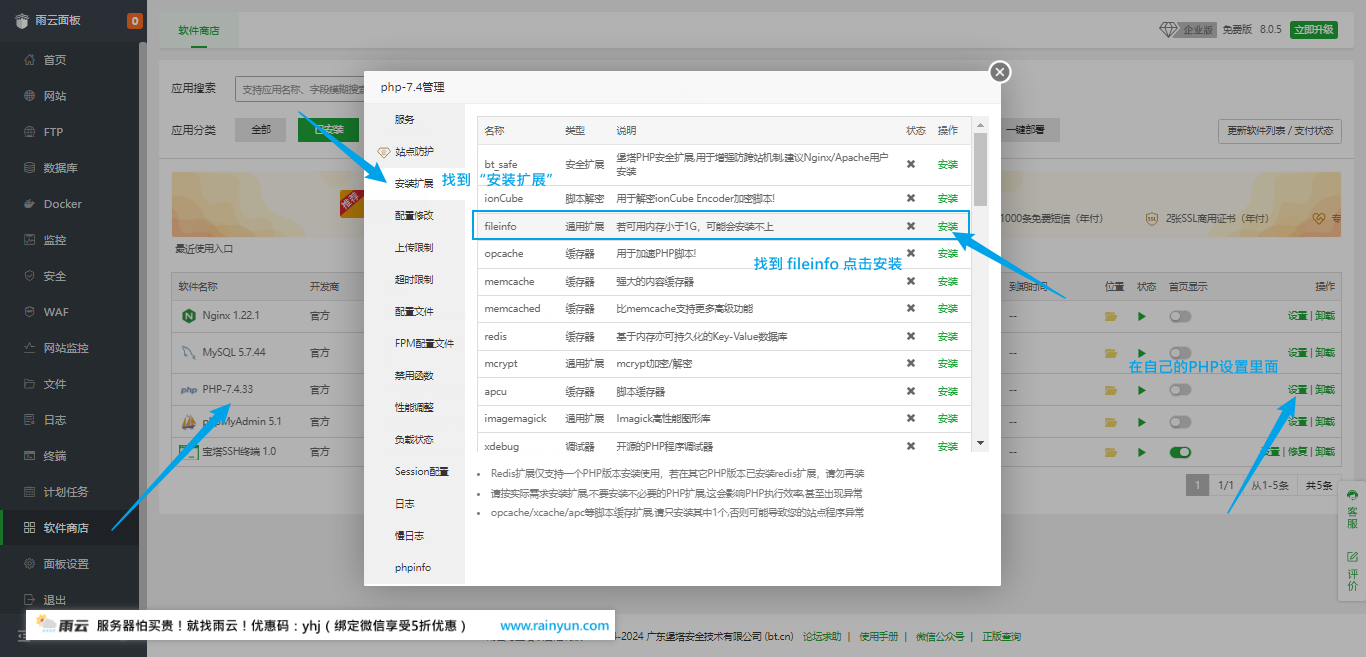
Task: Click the 评价 feedback edit icon
Action: point(1353,556)
